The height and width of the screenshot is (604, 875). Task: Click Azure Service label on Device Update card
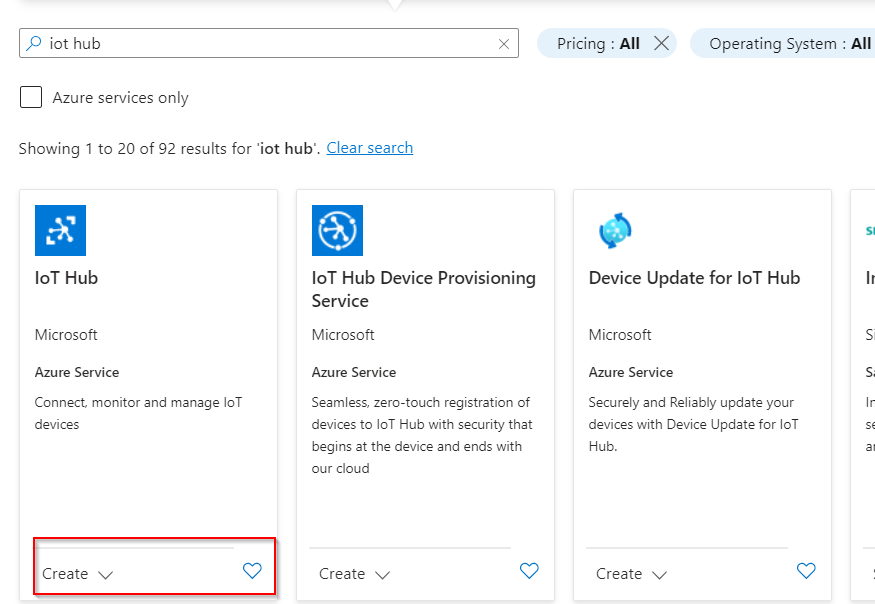[631, 372]
